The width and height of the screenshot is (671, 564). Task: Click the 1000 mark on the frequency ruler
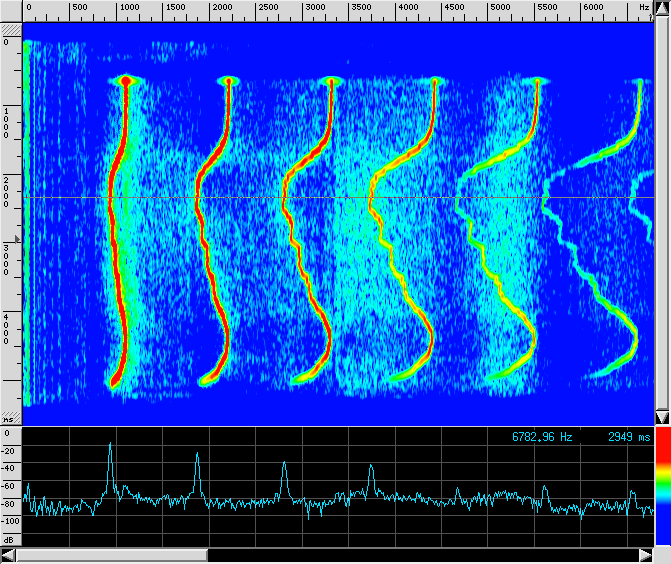coord(127,8)
